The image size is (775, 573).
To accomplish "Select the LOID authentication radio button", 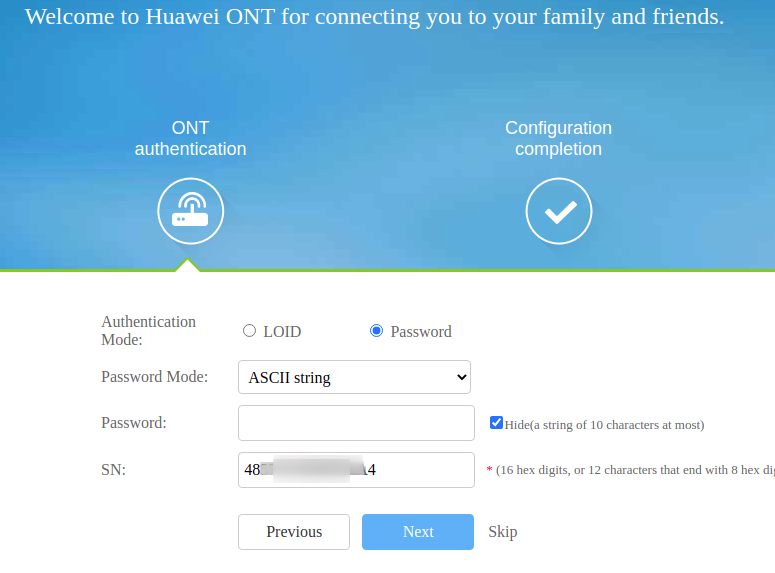I will pyautogui.click(x=249, y=331).
